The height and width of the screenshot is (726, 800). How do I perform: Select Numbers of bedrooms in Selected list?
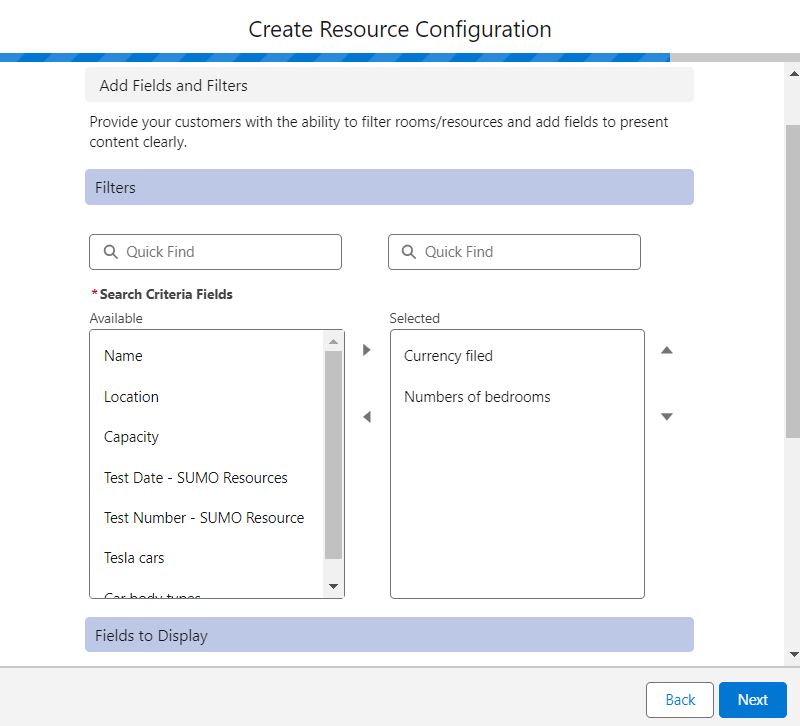coord(477,397)
